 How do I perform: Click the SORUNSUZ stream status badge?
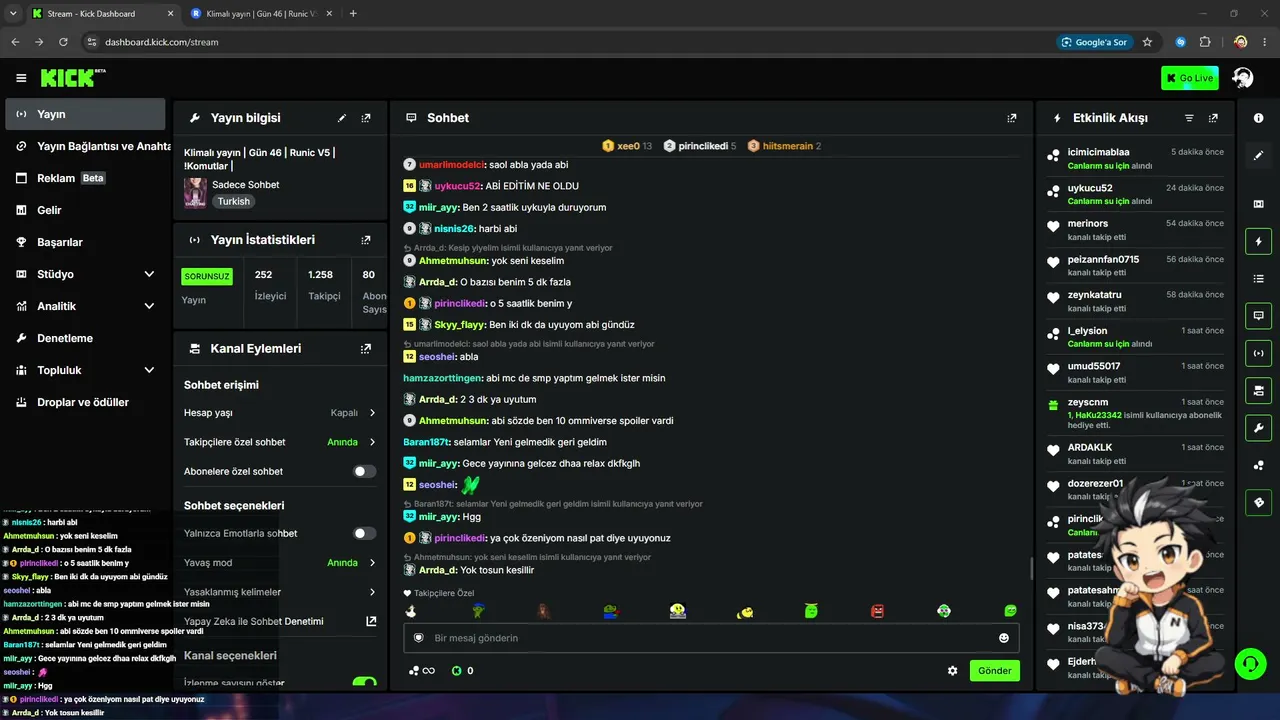point(207,276)
